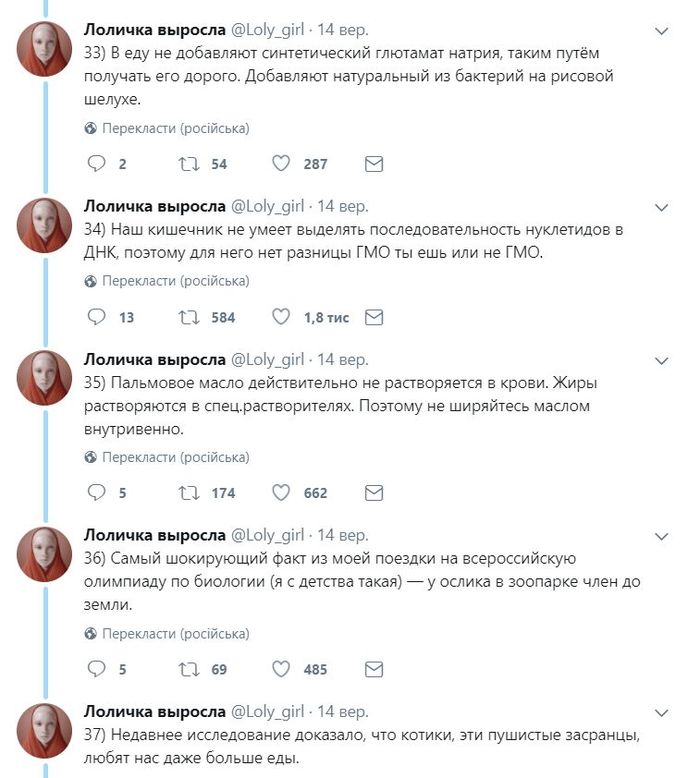Translate tweet 36 using the Перекласти link

pyautogui.click(x=175, y=633)
